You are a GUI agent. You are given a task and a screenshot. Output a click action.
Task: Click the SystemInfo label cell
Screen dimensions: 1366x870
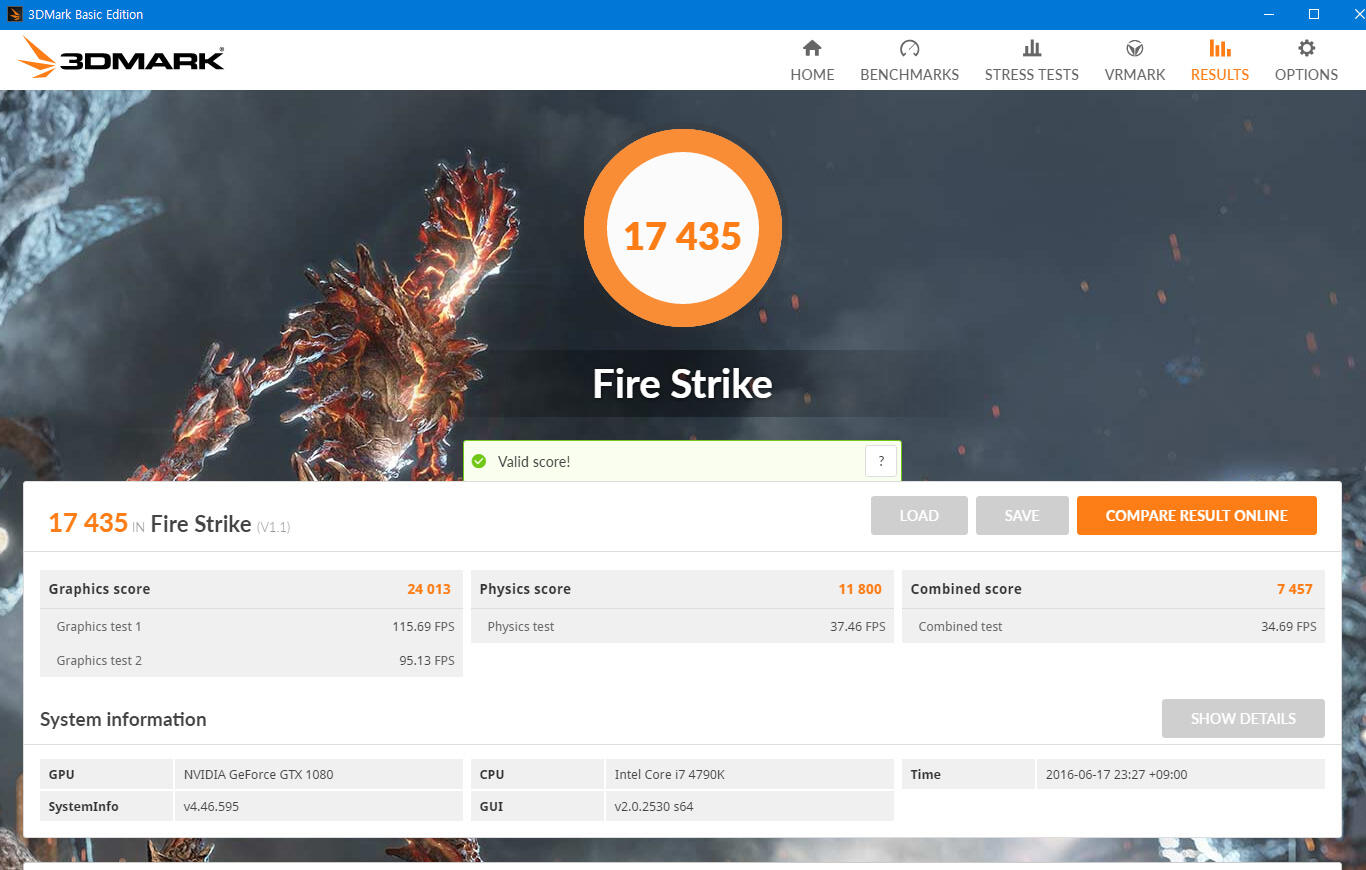click(107, 806)
